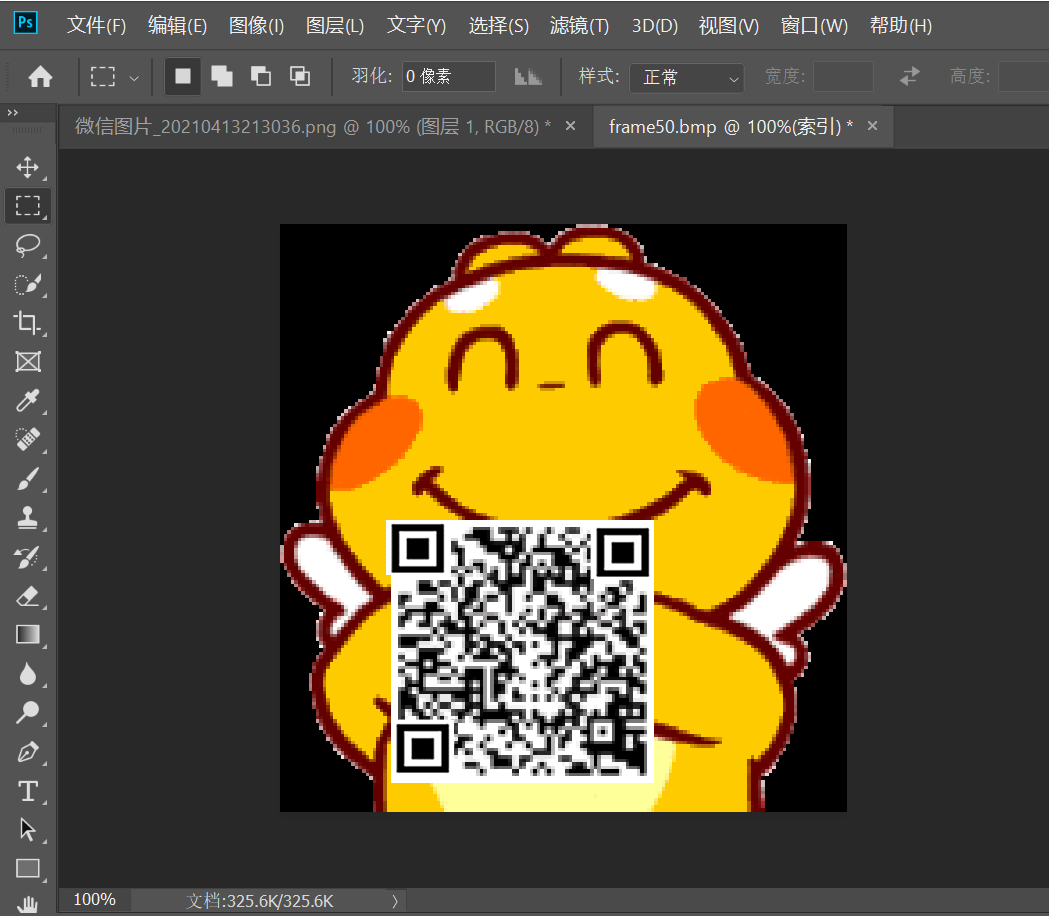Image resolution: width=1049 pixels, height=916 pixels.
Task: Open the 3D(D) menu
Action: tap(655, 25)
